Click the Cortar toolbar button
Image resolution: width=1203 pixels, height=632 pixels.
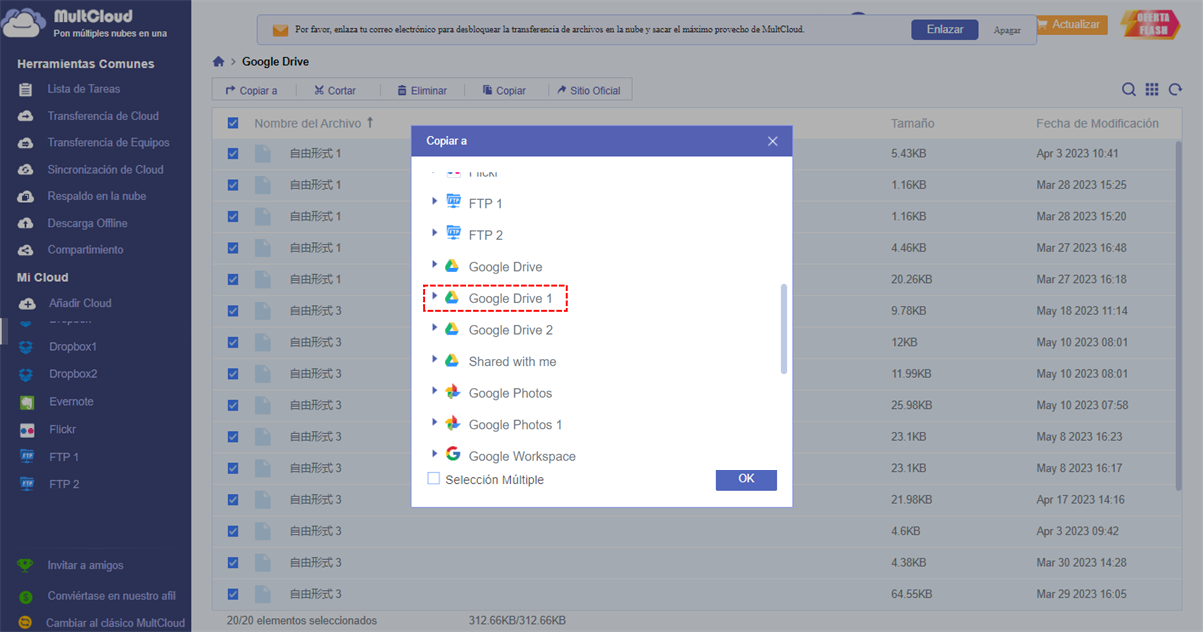[x=334, y=90]
